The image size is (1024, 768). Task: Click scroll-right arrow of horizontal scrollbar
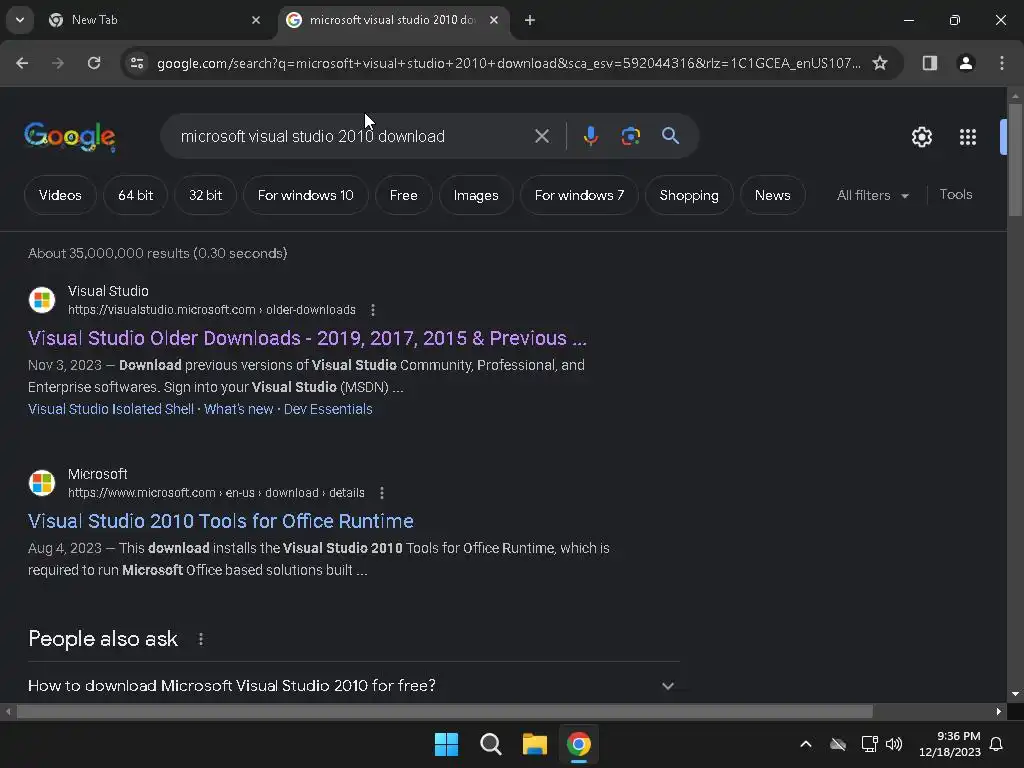tap(999, 711)
